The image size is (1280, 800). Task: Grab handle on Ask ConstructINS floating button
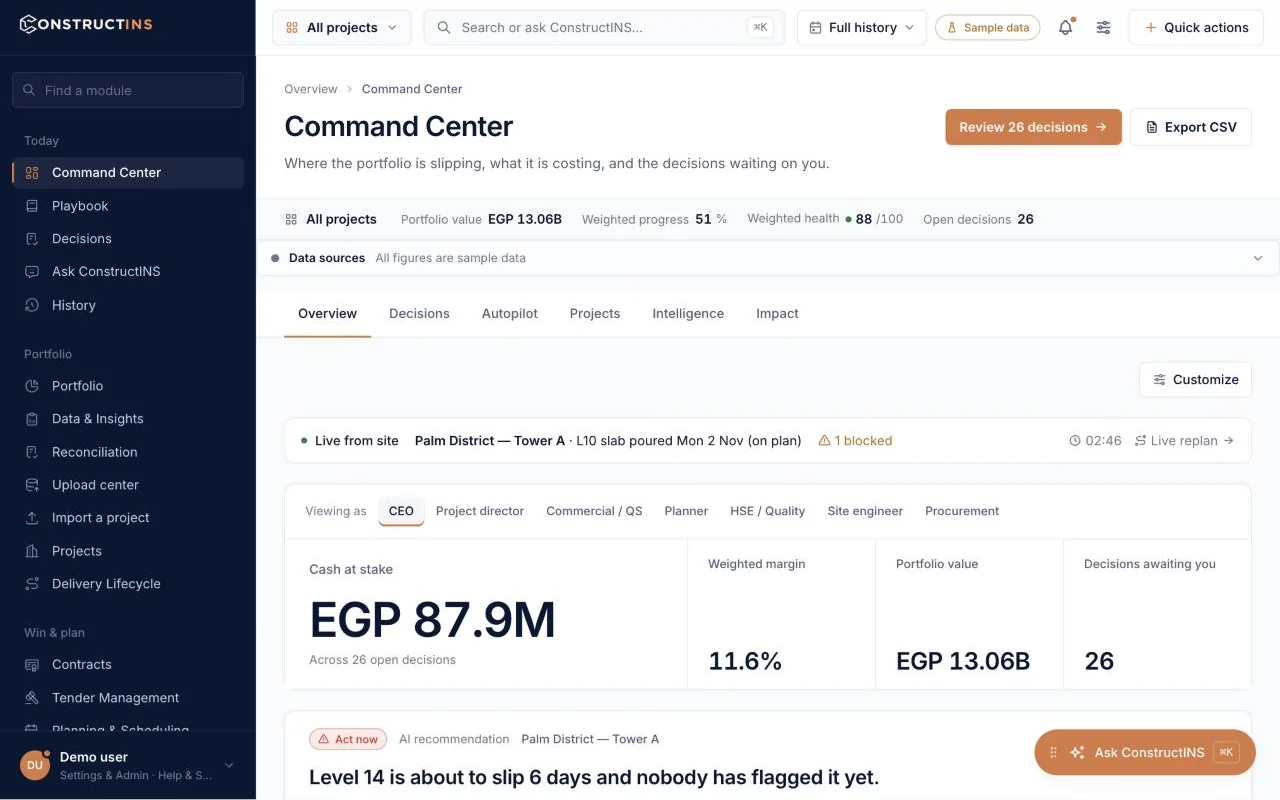pyautogui.click(x=1053, y=753)
